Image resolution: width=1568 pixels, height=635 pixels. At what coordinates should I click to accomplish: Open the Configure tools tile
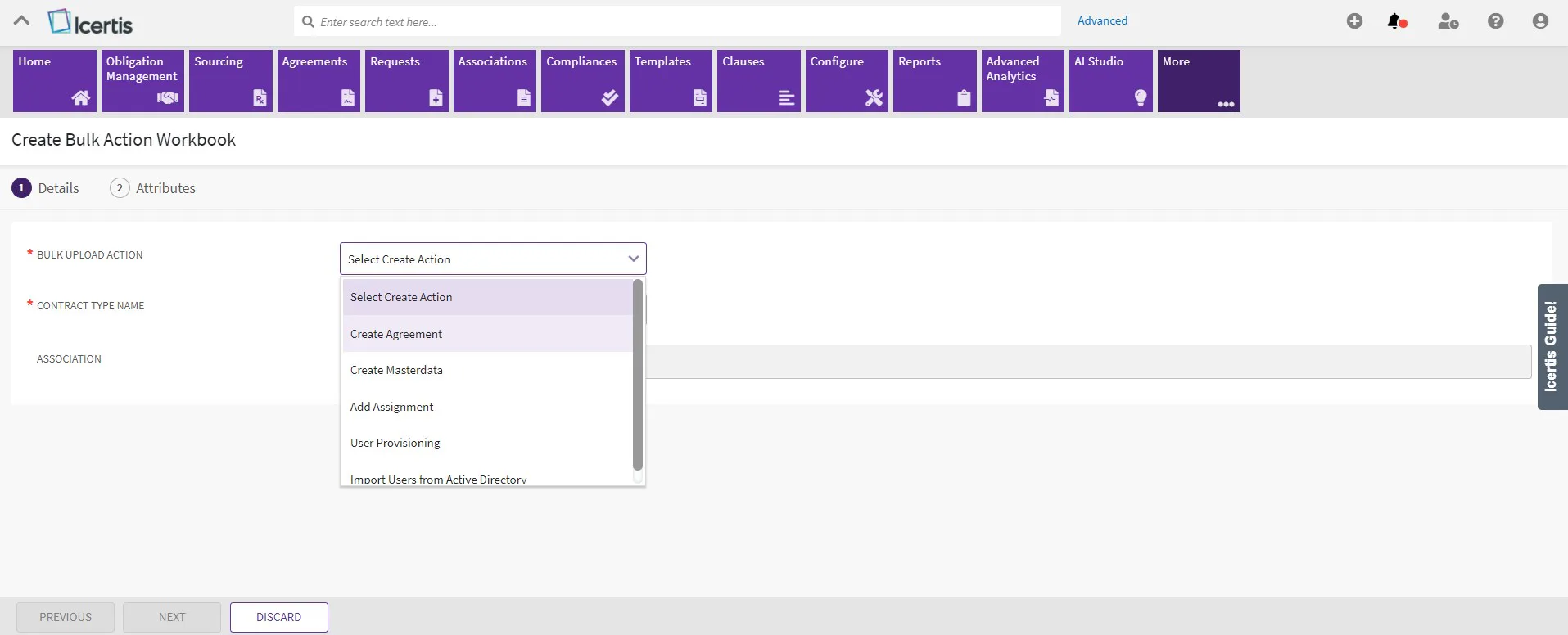coord(847,81)
